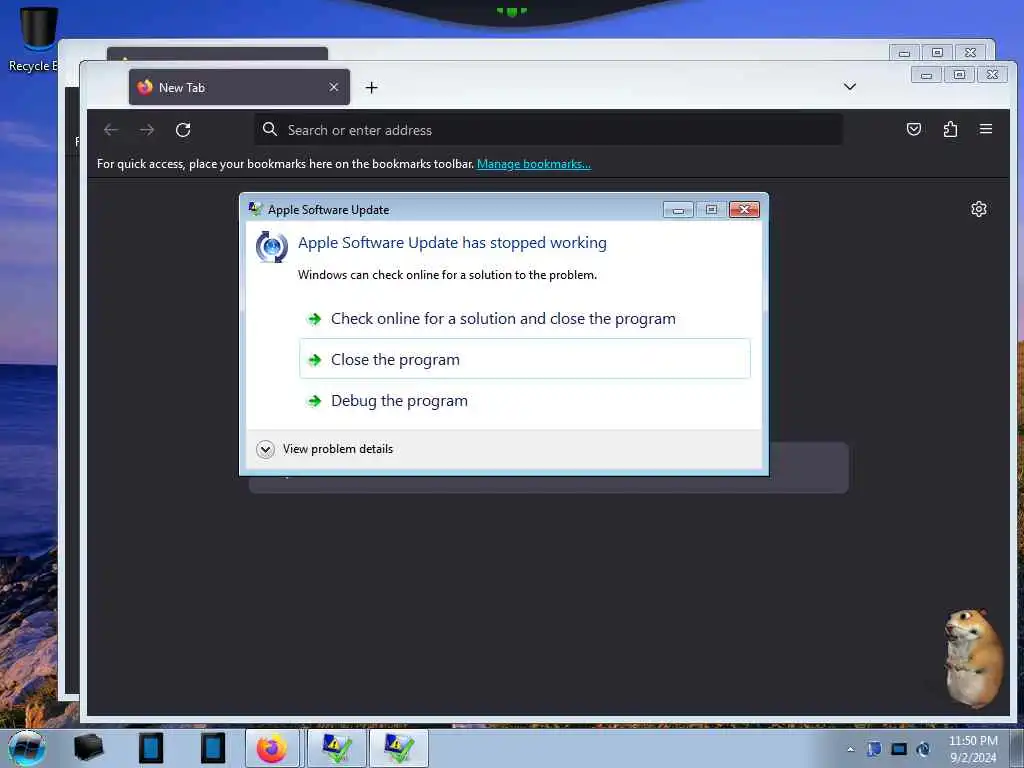Click the Apple Software Update titlebar icon
The height and width of the screenshot is (768, 1024).
pyautogui.click(x=255, y=209)
